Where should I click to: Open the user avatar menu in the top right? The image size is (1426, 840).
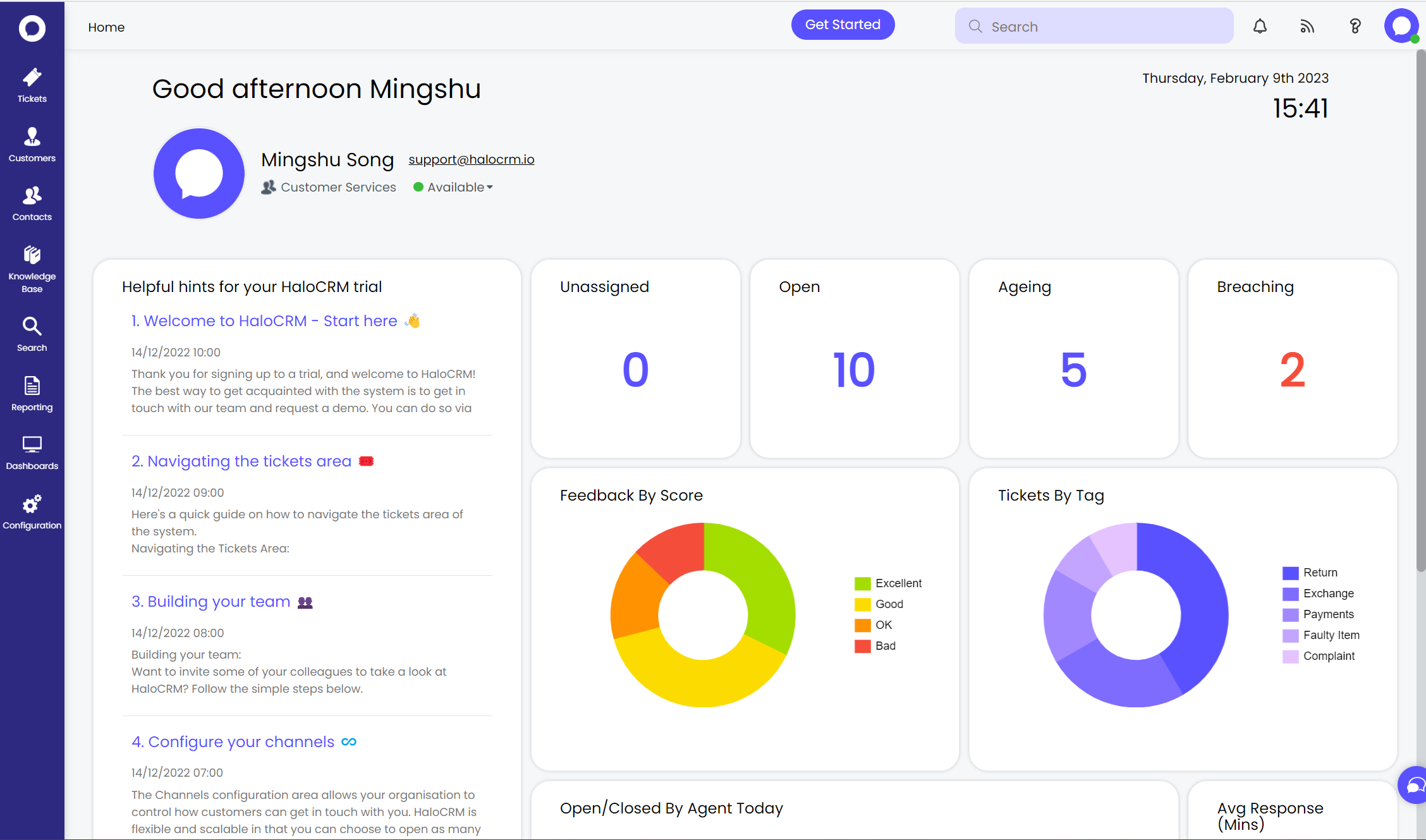tap(1401, 27)
